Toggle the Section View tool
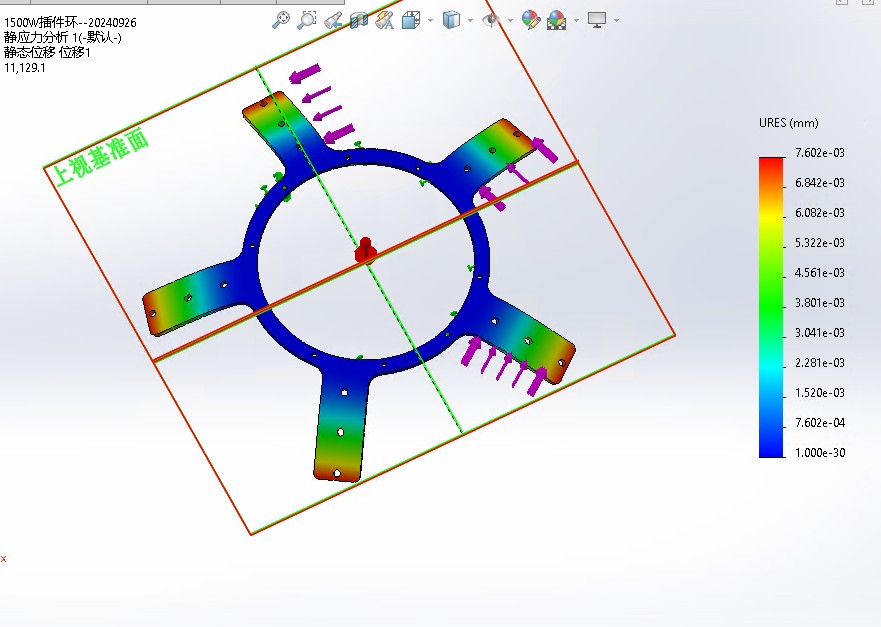 358,21
